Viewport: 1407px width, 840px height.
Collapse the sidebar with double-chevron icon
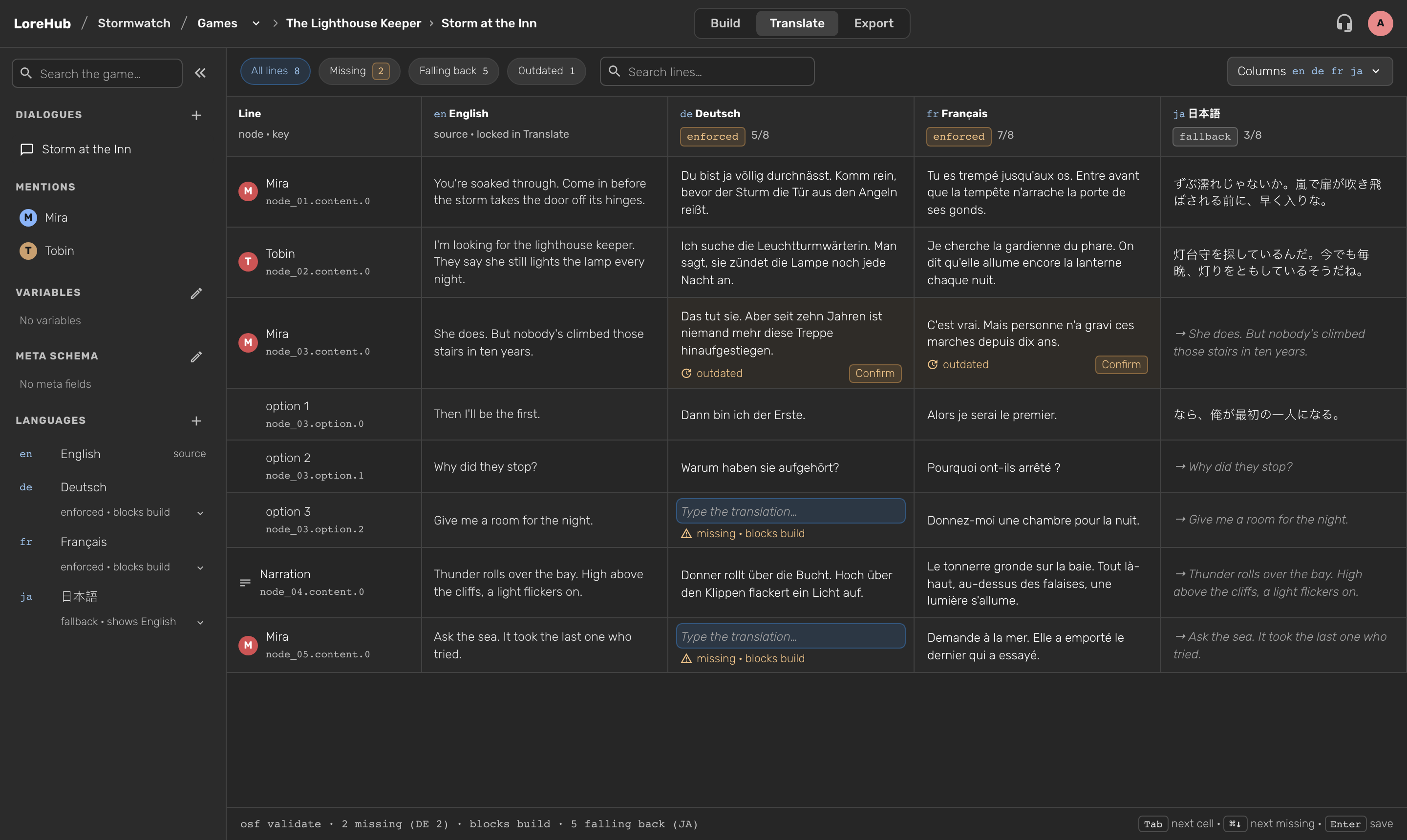200,73
